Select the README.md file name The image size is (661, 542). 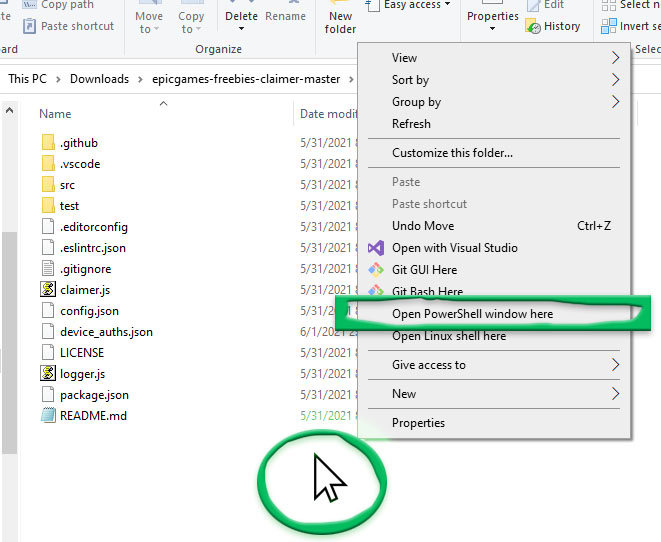(93, 416)
